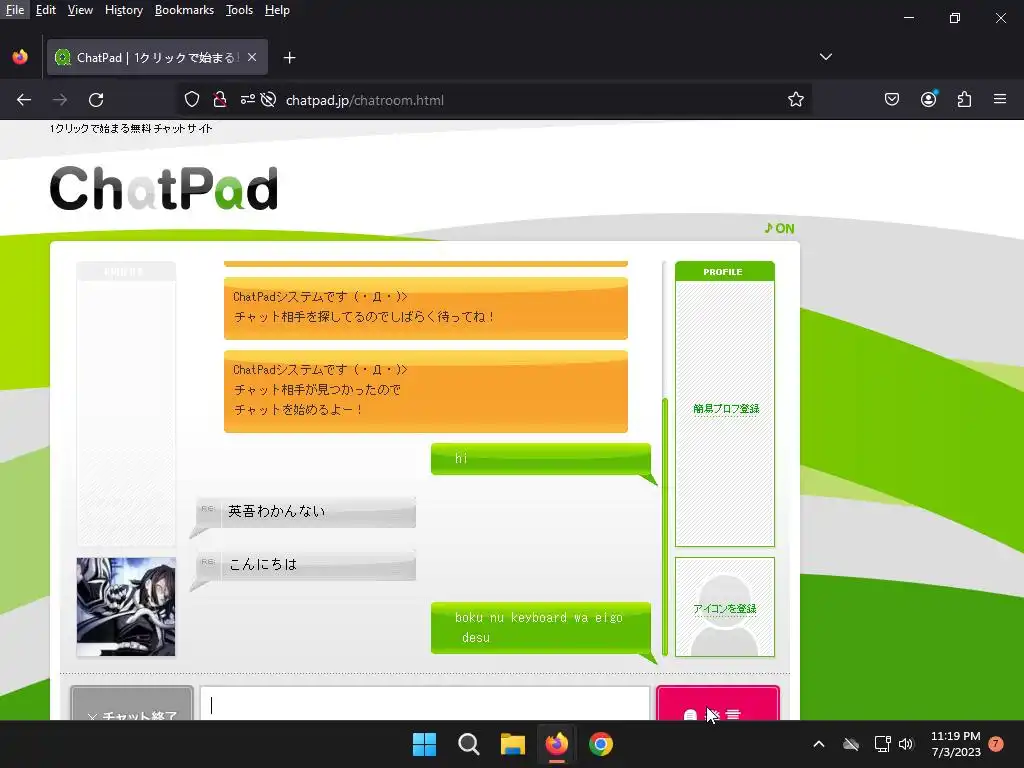This screenshot has height=768, width=1024.
Task: Click the 簡易プロフ登録 link
Action: coord(726,409)
